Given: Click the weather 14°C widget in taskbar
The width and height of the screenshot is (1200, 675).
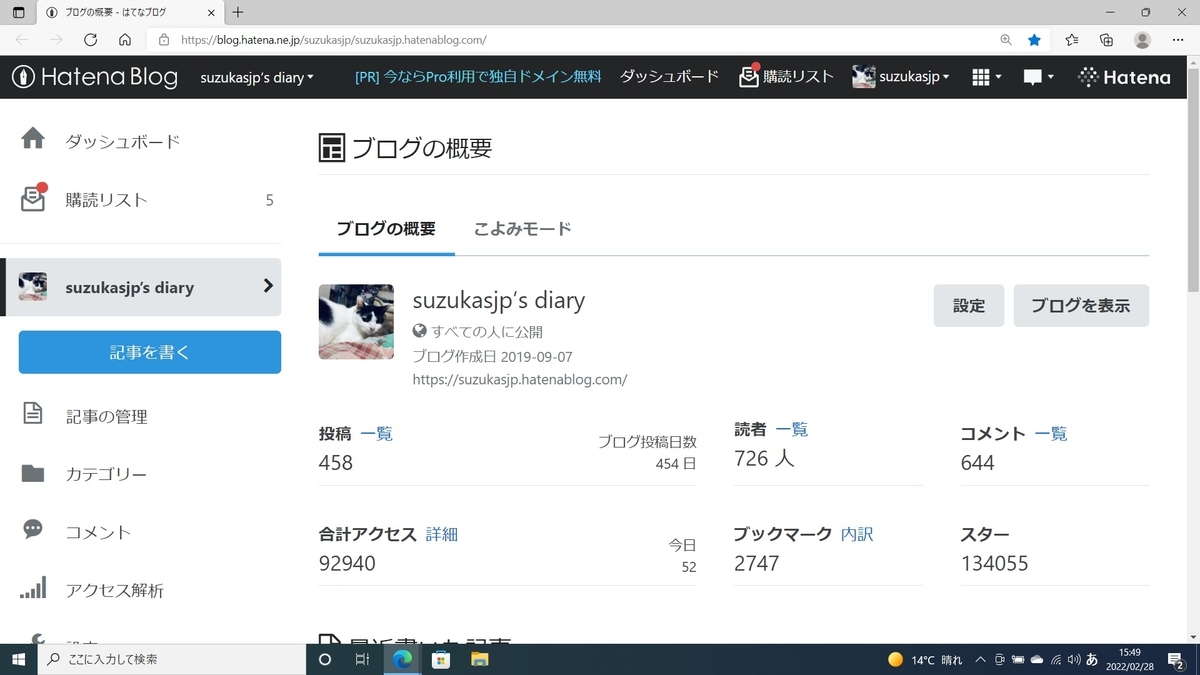Looking at the screenshot, I should click(924, 659).
